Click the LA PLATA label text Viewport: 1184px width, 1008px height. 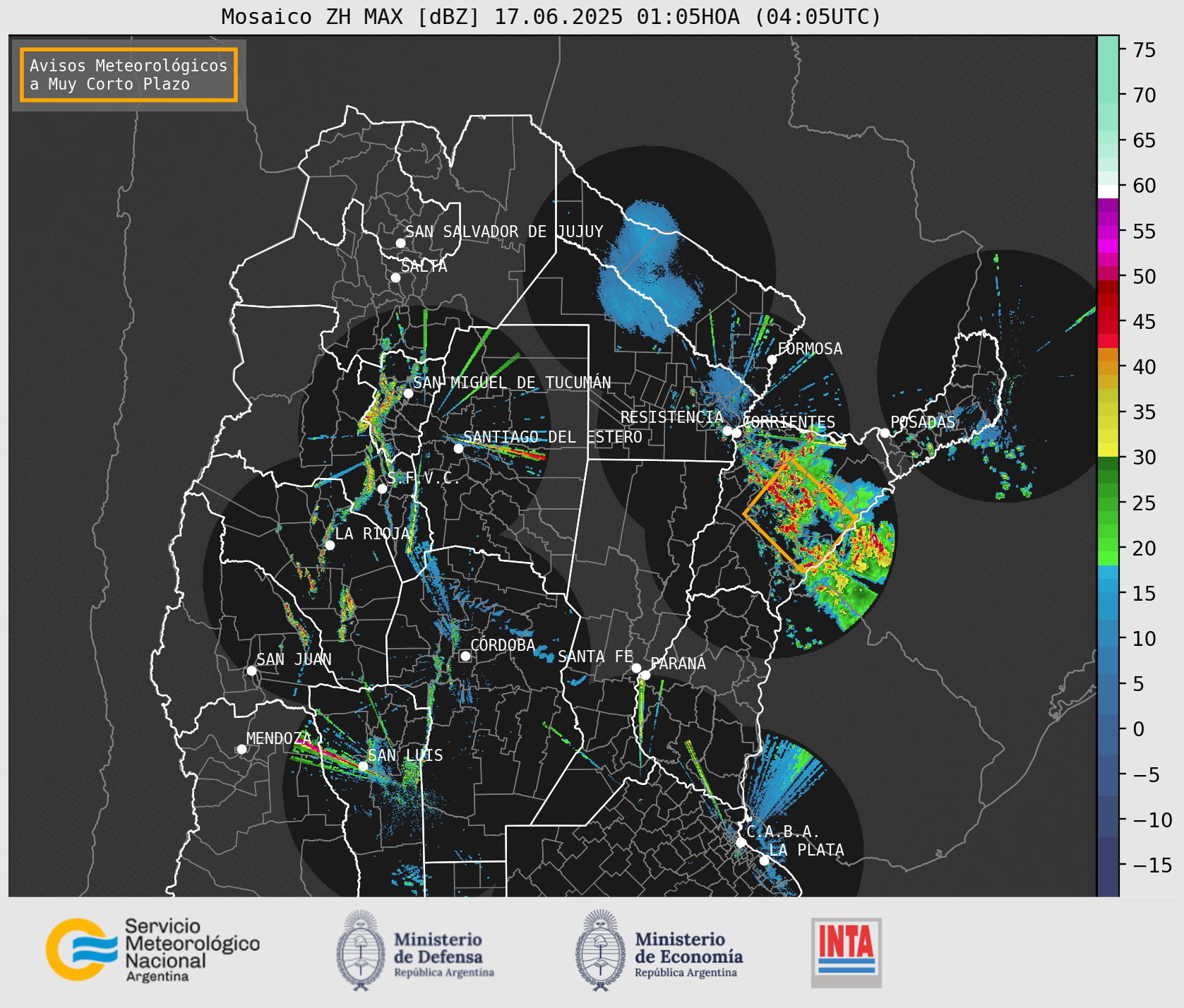click(806, 850)
